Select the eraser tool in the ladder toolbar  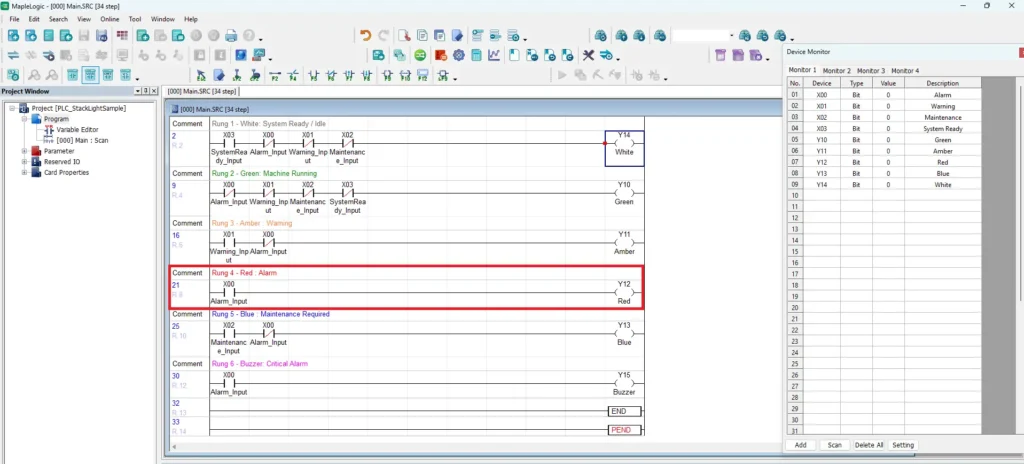coord(219,76)
